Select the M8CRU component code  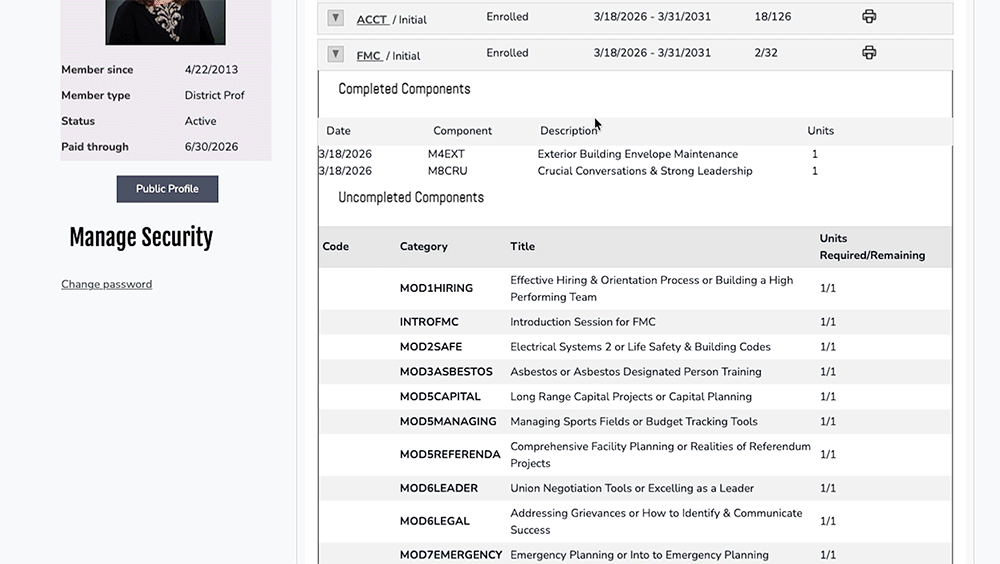448,171
